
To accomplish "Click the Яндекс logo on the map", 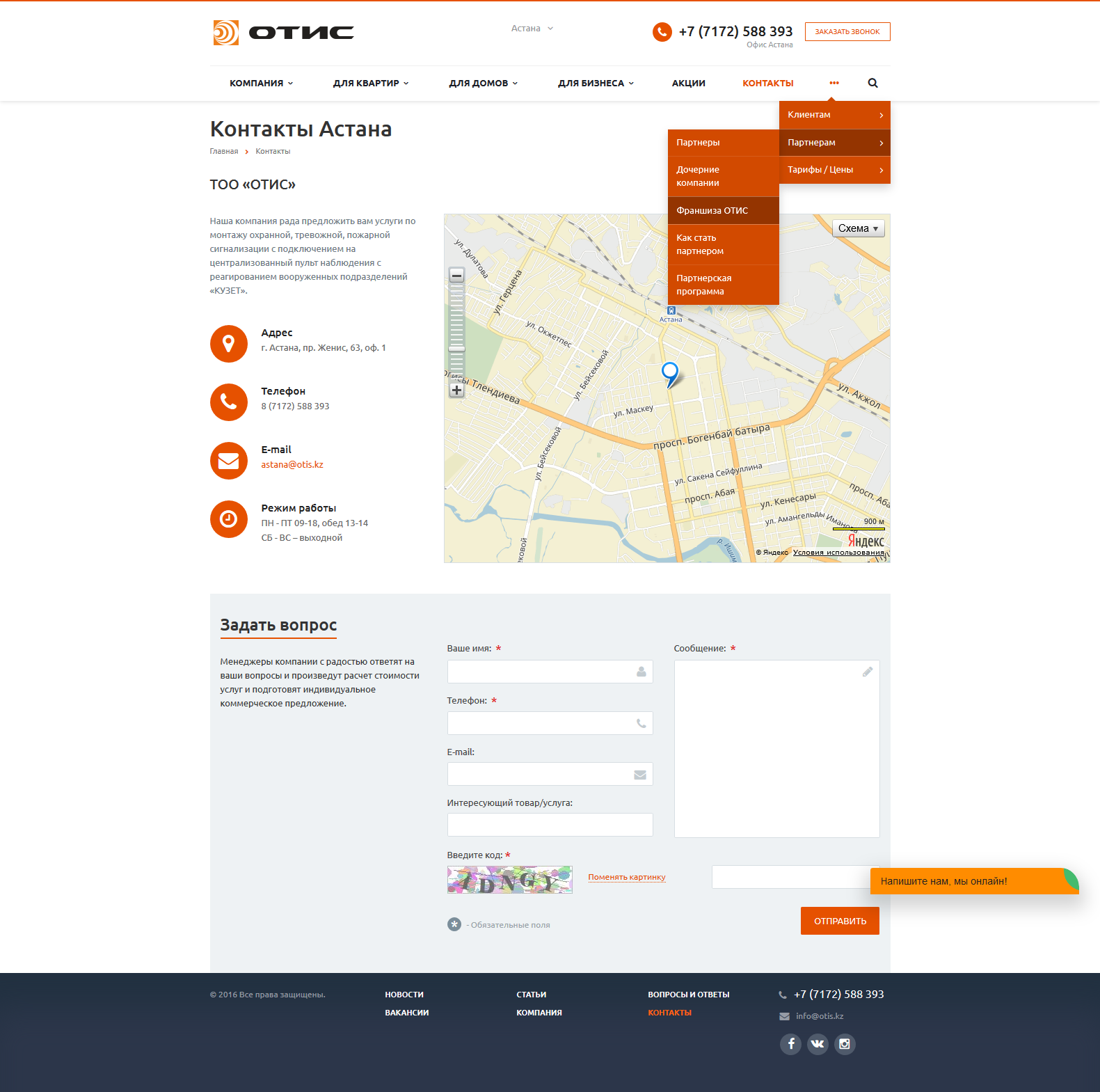I will pos(866,541).
